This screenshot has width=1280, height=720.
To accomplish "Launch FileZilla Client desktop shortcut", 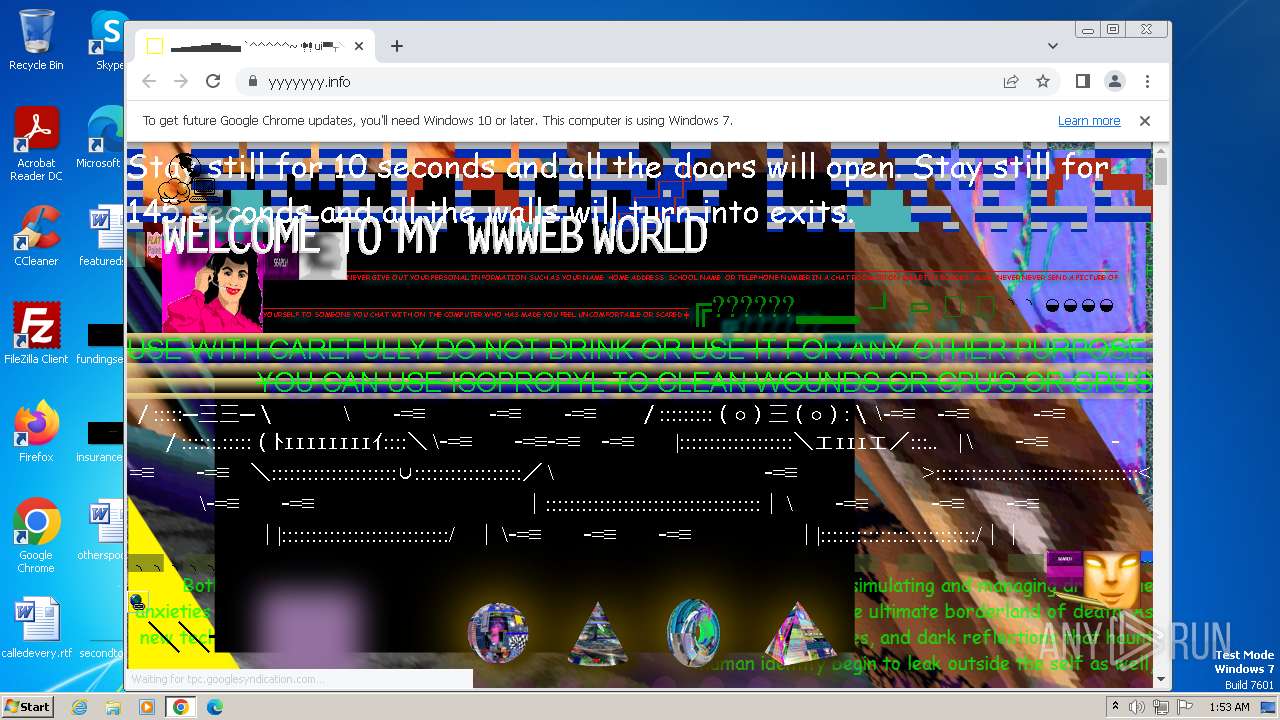I will pyautogui.click(x=36, y=335).
